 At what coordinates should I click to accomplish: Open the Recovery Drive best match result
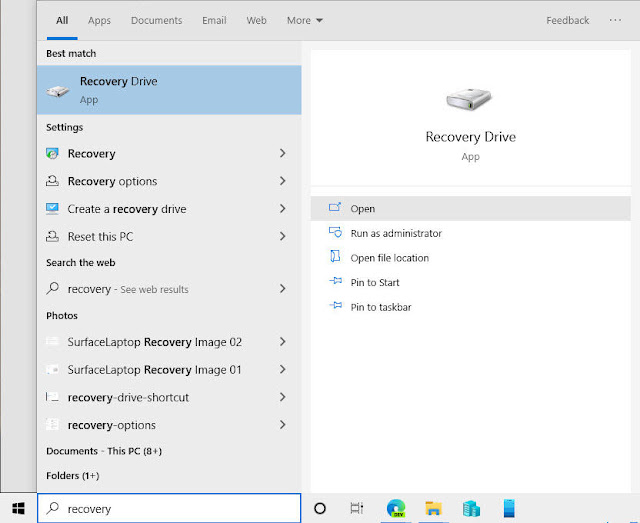click(169, 90)
